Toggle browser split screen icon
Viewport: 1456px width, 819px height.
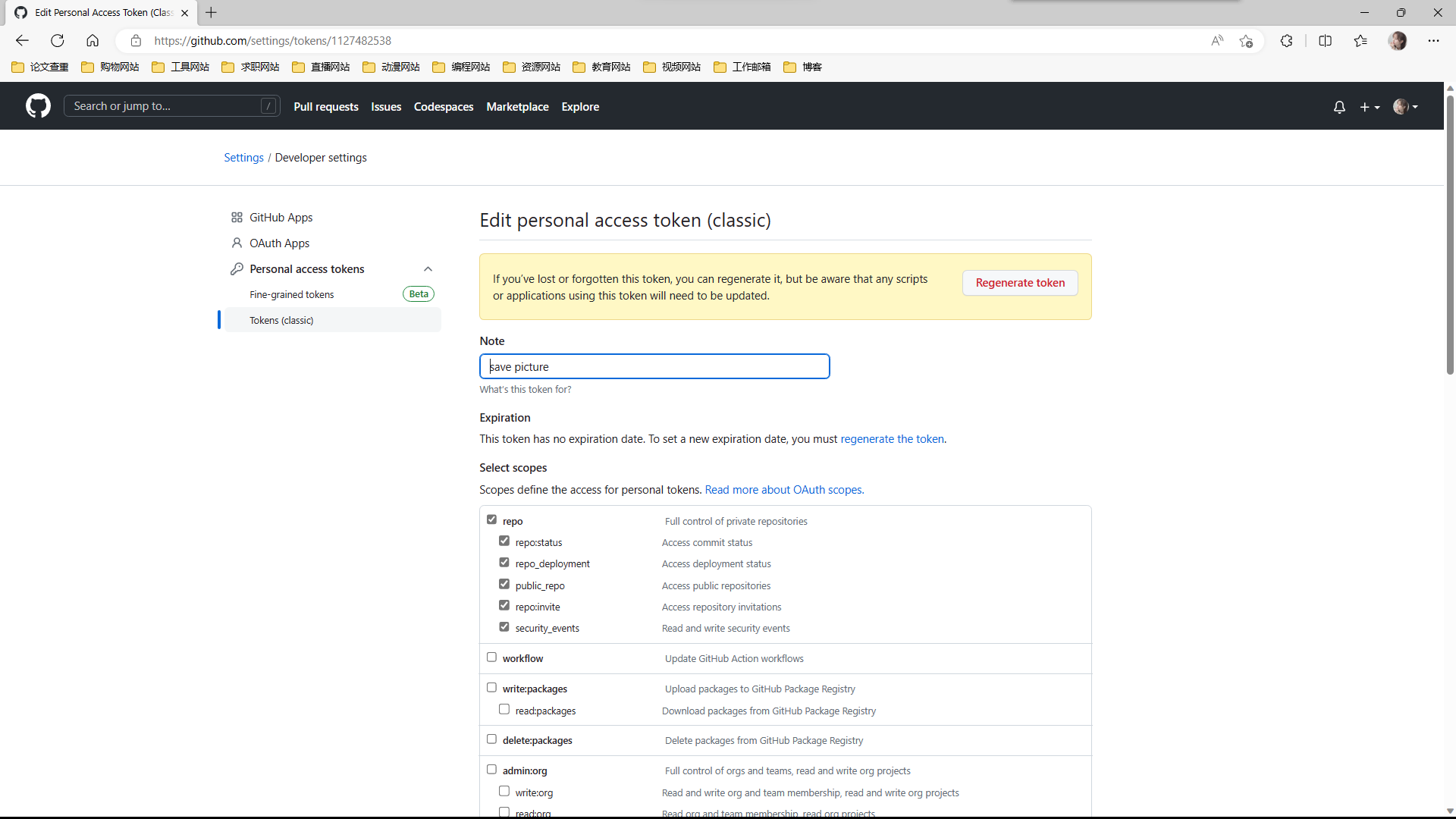pyautogui.click(x=1325, y=41)
